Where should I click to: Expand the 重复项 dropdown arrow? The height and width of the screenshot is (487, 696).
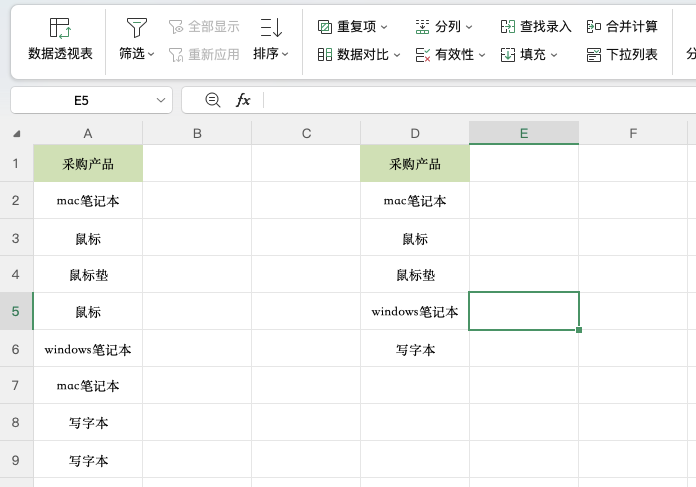(384, 27)
